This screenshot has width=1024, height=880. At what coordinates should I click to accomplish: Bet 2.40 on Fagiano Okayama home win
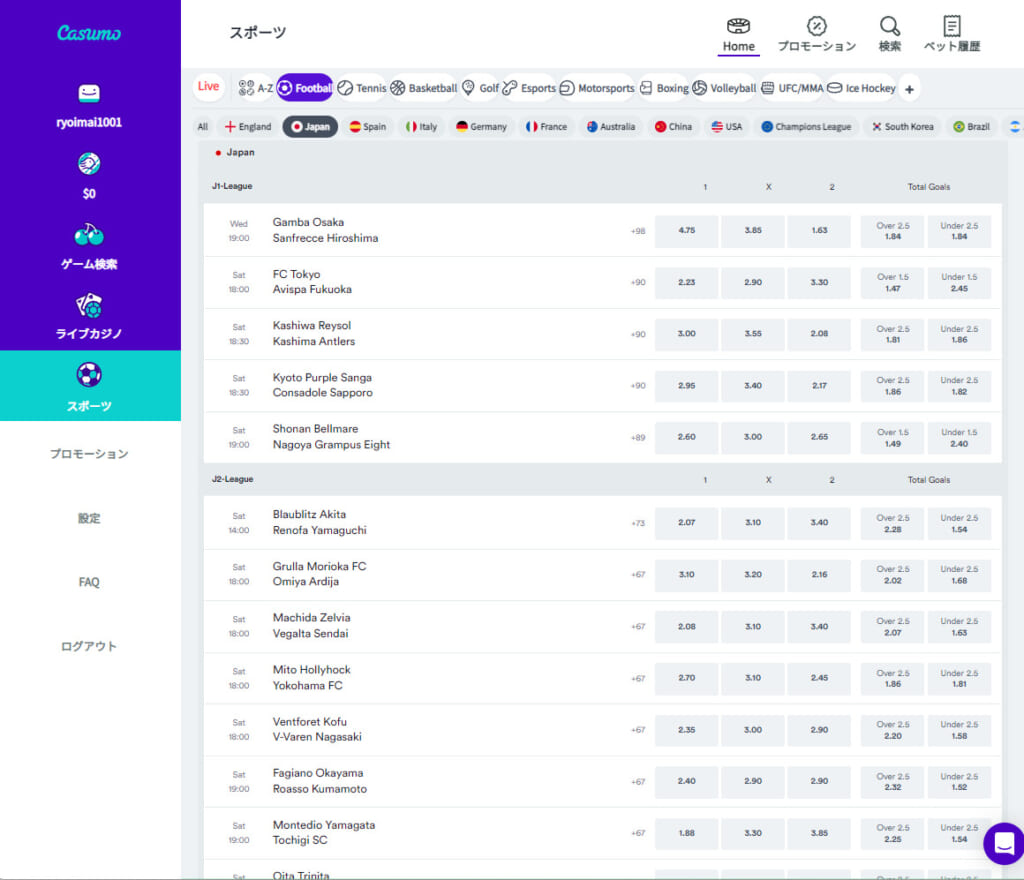686,781
